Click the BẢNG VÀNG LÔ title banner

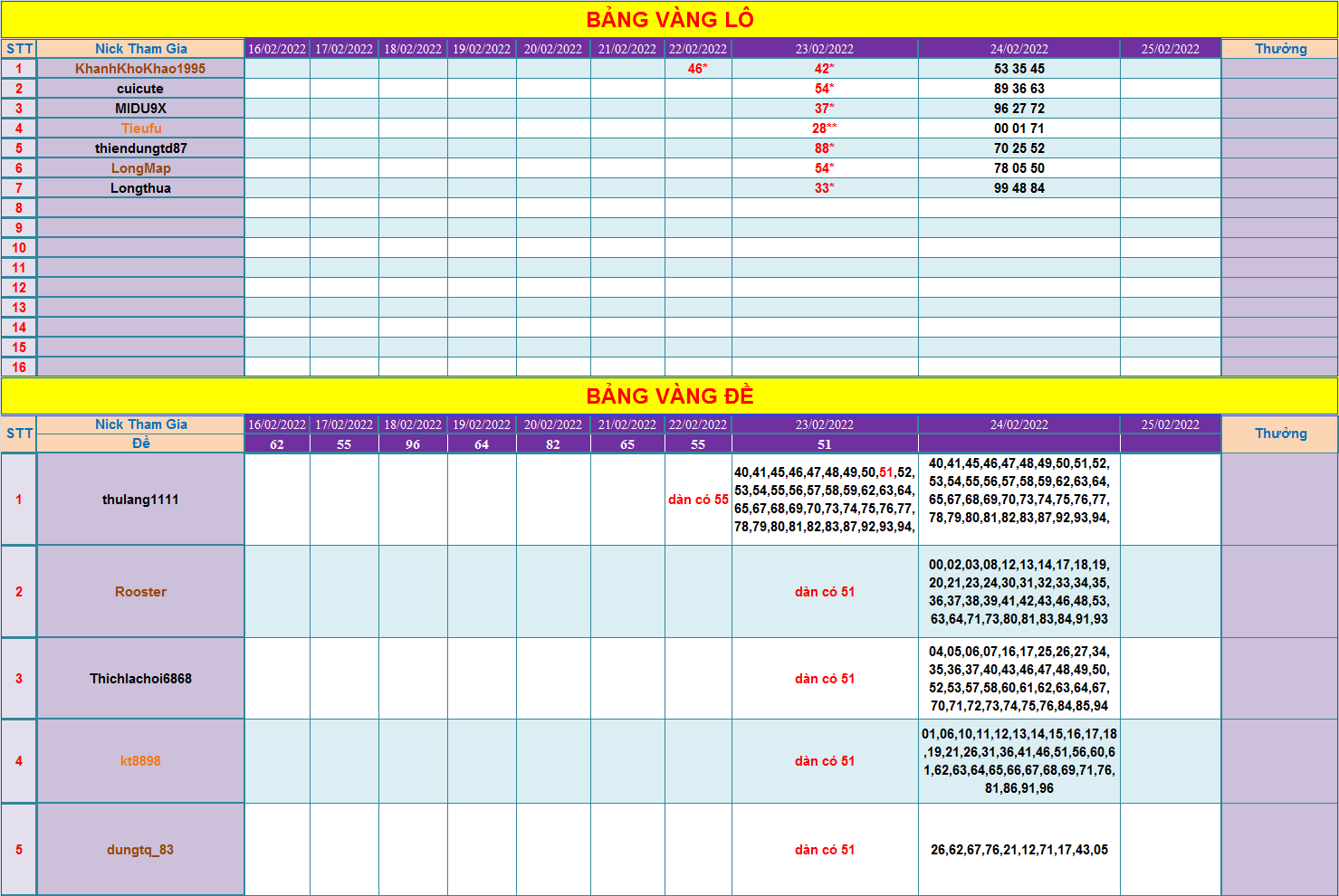tap(669, 19)
